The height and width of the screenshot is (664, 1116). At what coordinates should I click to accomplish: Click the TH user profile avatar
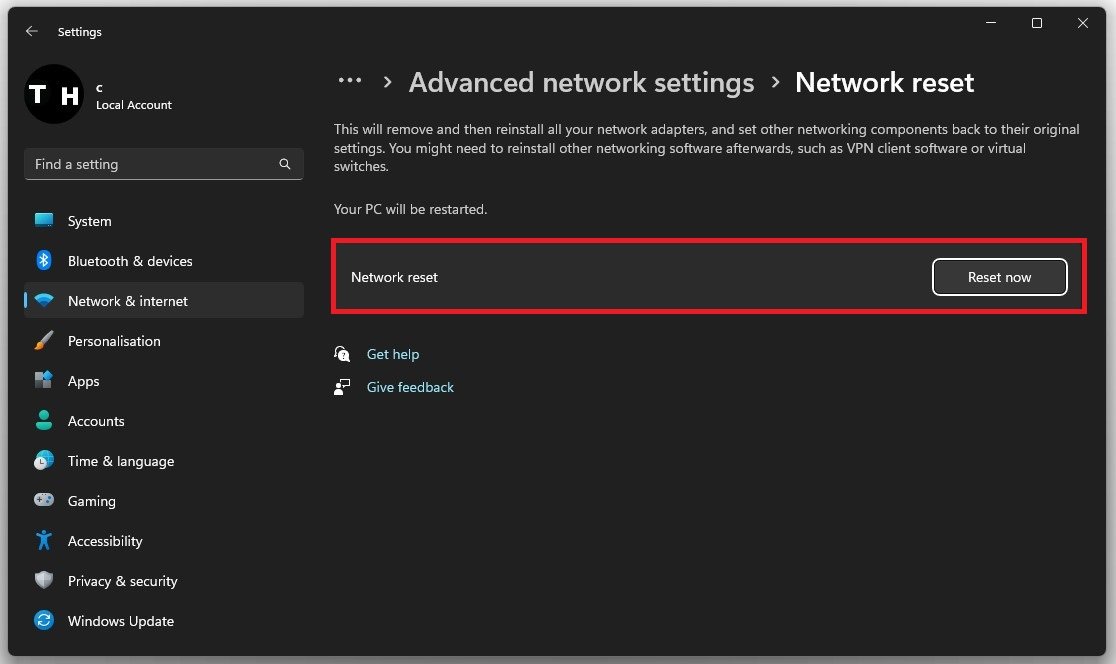54,95
